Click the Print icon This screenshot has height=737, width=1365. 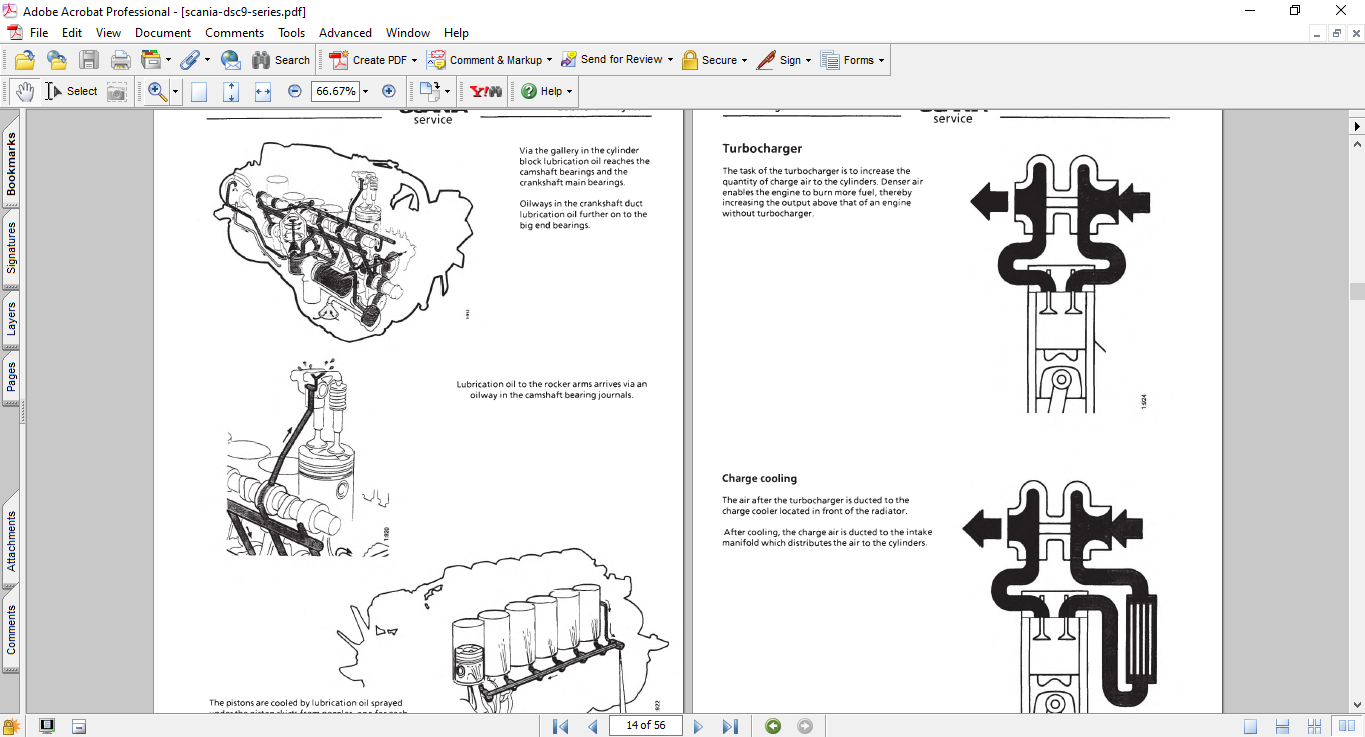tap(120, 60)
